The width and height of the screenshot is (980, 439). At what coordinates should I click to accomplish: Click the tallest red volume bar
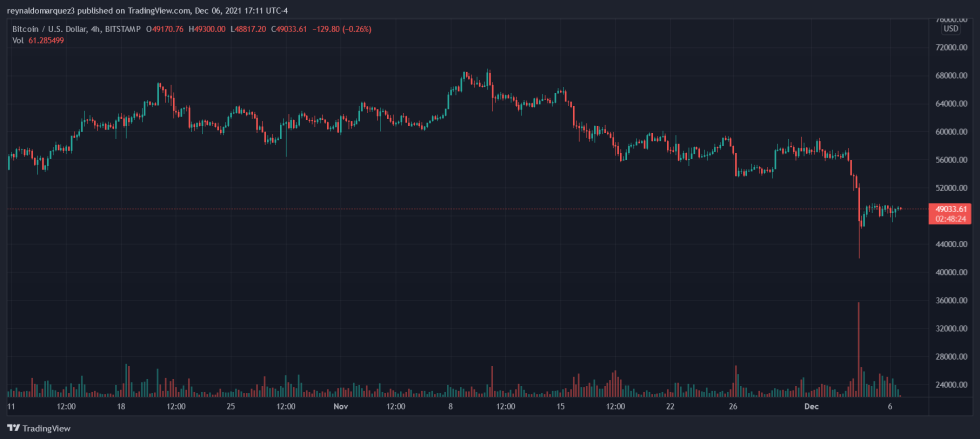click(x=858, y=350)
